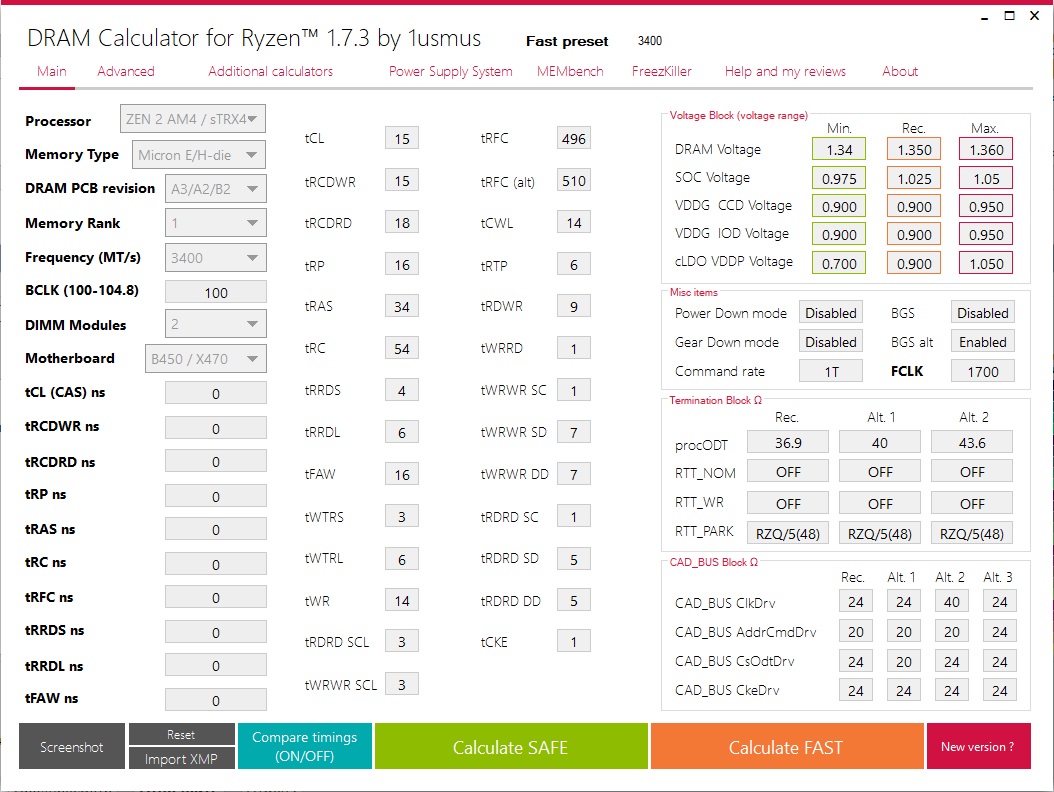Click cLDO VDDP Voltage Max. value 1.050
Image resolution: width=1054 pixels, height=792 pixels.
(986, 263)
